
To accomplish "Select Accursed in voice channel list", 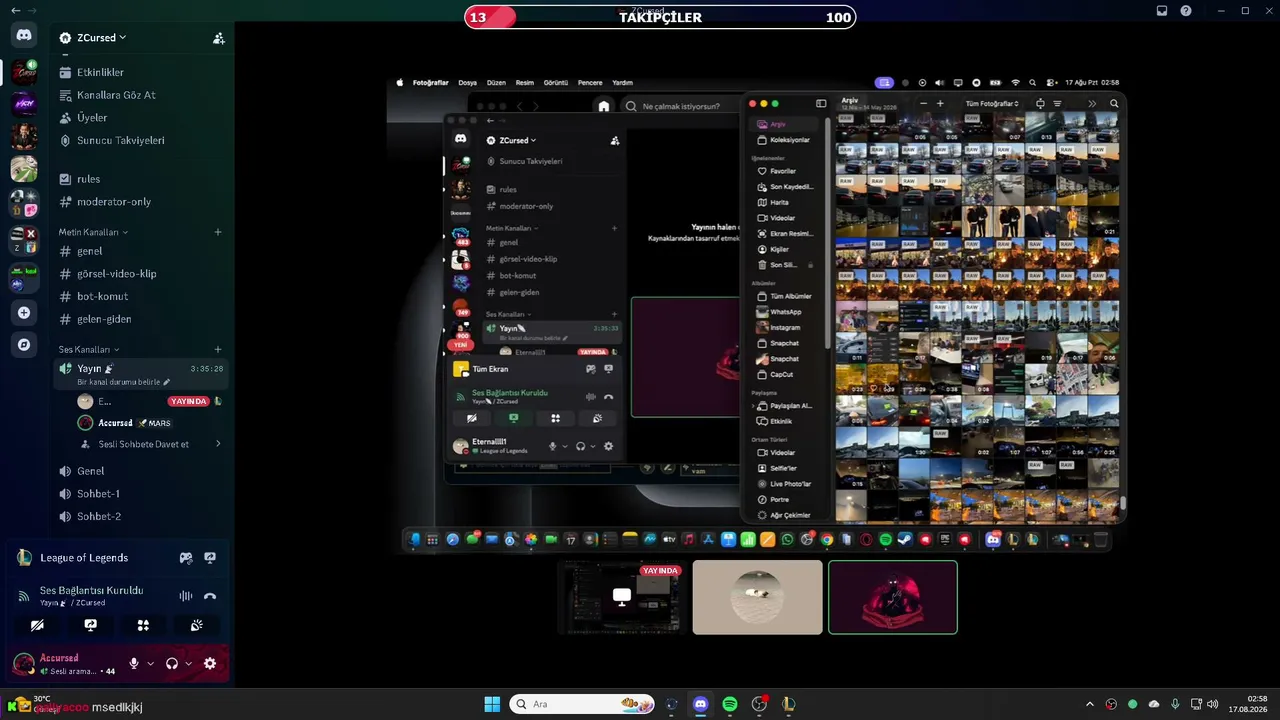I will click(150, 423).
